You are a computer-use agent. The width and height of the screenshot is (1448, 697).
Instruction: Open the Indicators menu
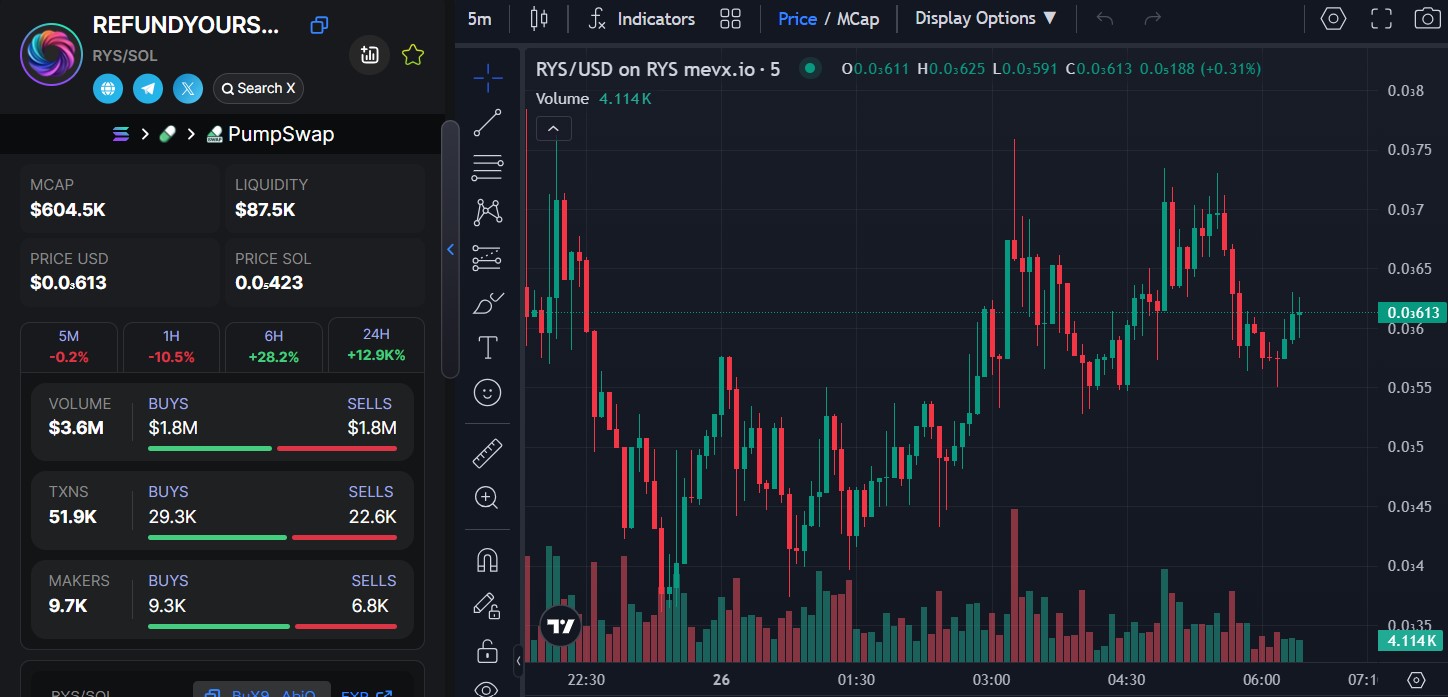click(641, 18)
